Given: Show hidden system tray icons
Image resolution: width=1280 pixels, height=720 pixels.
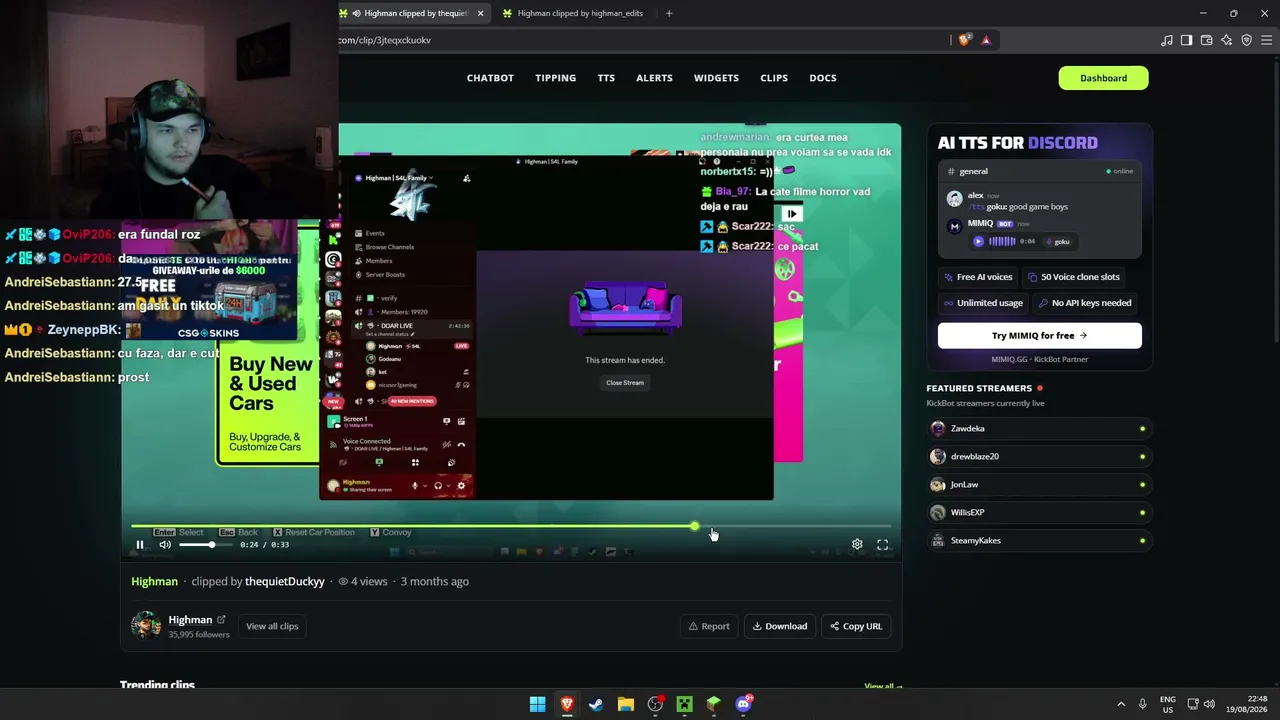Looking at the screenshot, I should point(1121,704).
